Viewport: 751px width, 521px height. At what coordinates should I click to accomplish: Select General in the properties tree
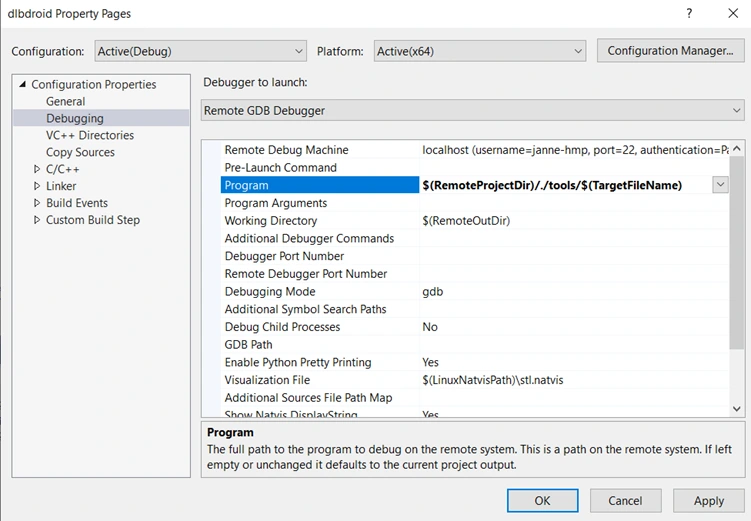click(x=65, y=102)
